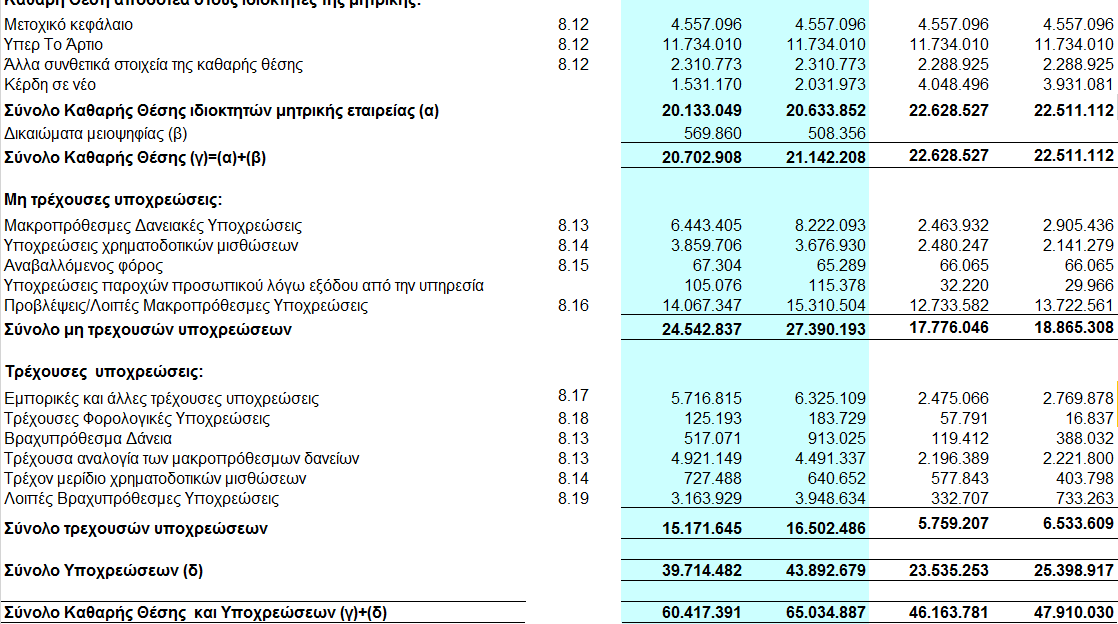Click the 'Δικαιώματα μειοψηφίας (β)' label
The height and width of the screenshot is (624, 1118).
click(96, 134)
